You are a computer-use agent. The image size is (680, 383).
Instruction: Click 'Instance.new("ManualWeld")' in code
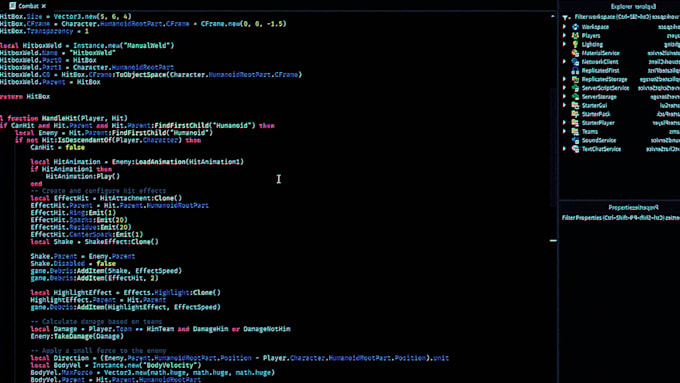tap(124, 45)
